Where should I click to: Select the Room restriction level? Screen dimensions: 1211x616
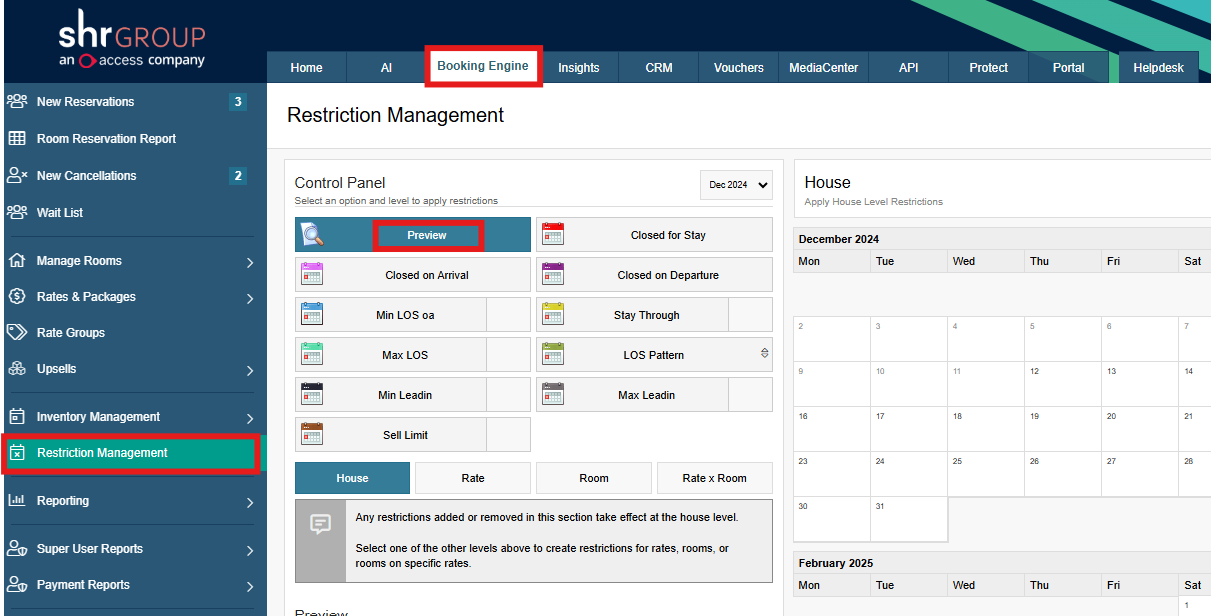pyautogui.click(x=594, y=478)
